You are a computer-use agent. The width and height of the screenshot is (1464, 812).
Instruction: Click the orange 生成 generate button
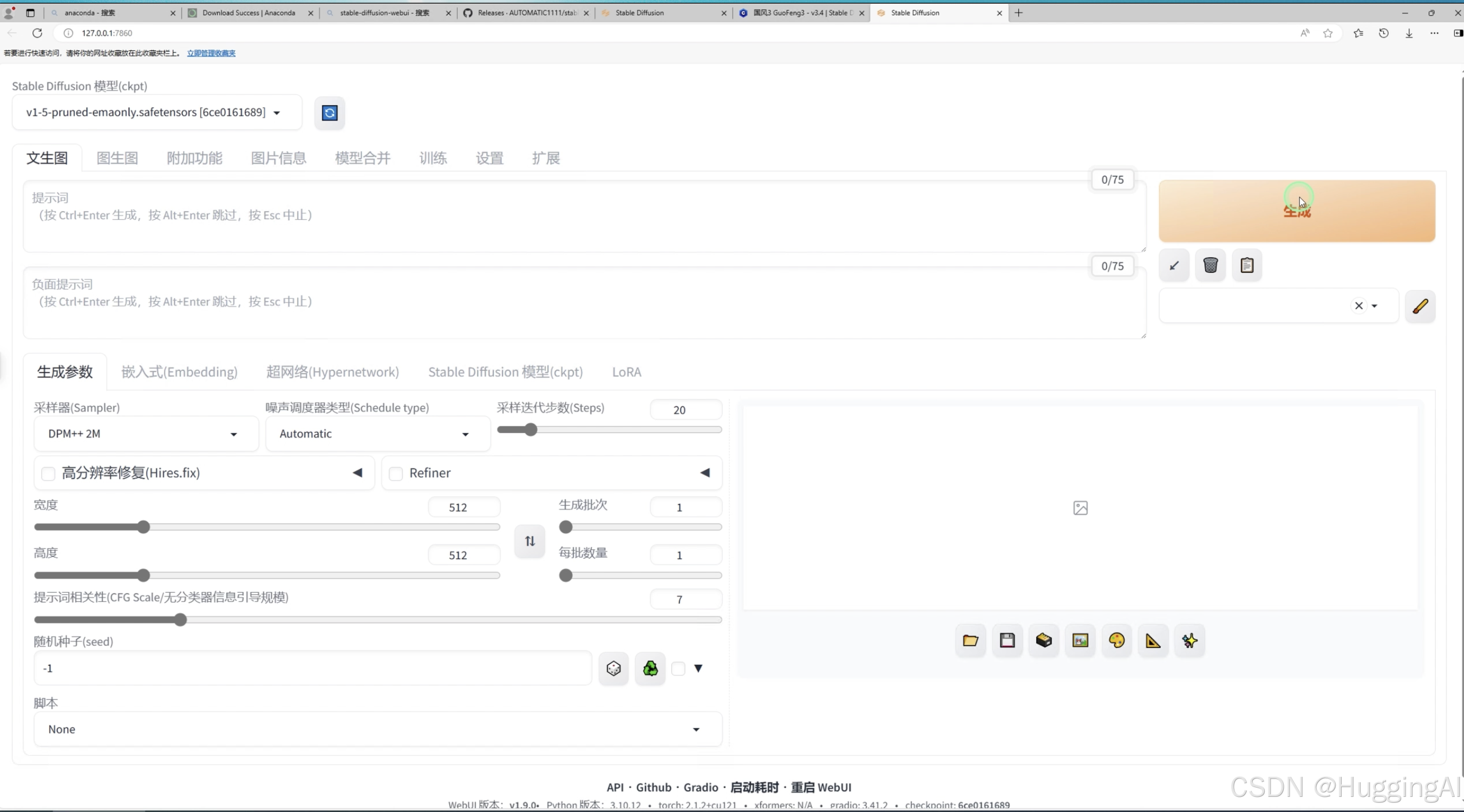tap(1296, 211)
